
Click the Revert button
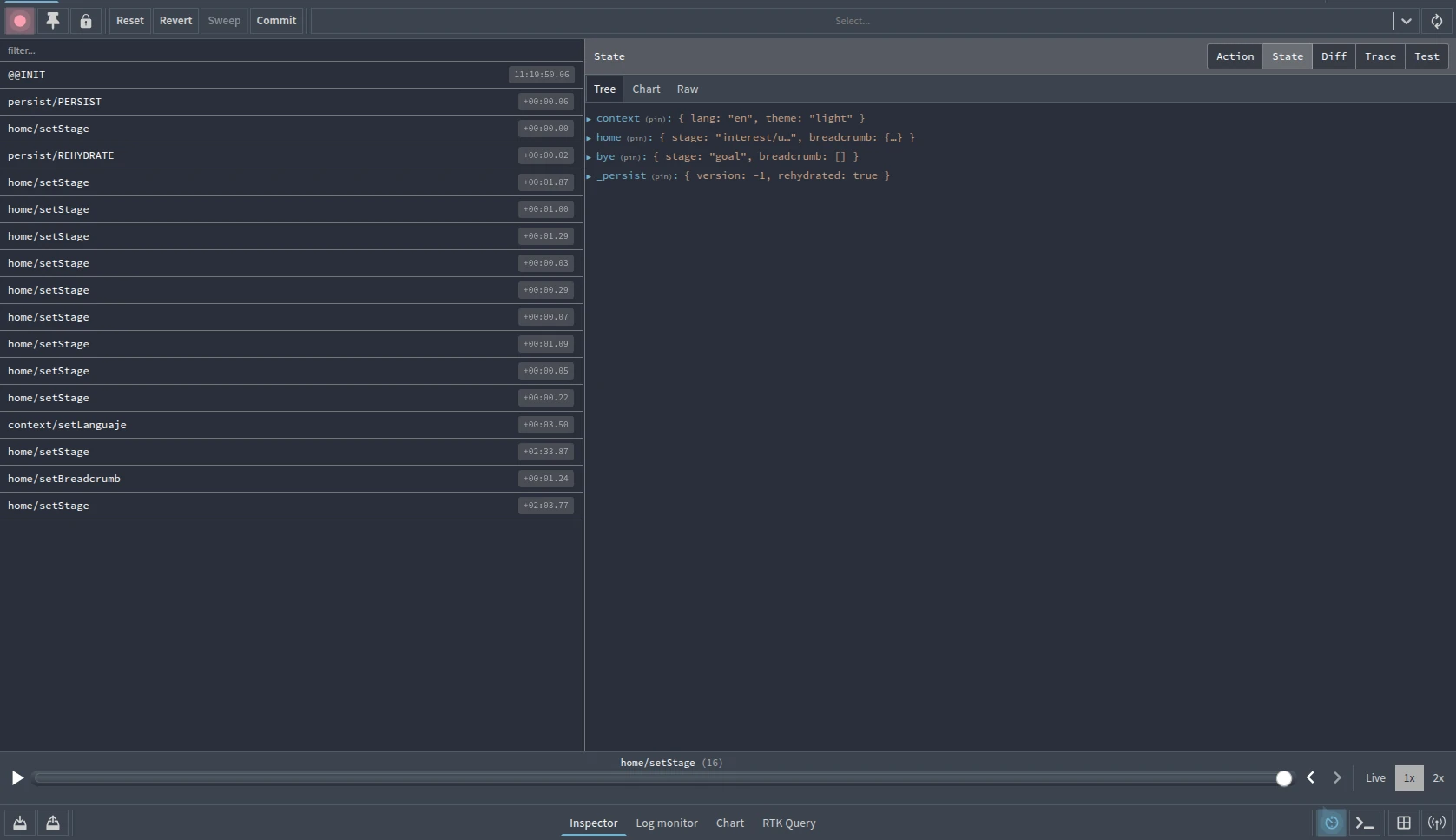tap(175, 21)
